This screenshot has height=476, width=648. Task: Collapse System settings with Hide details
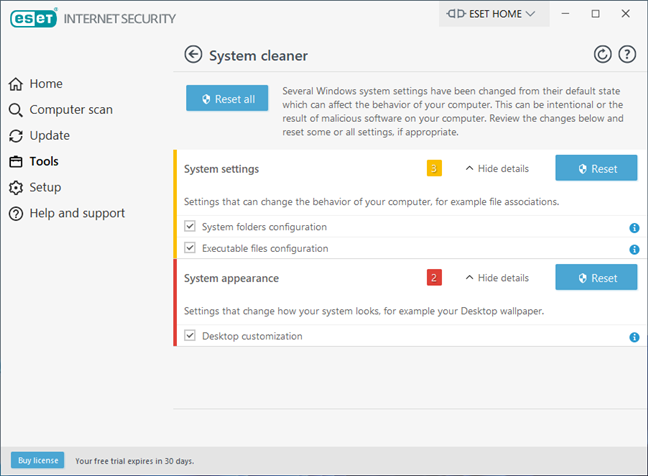497,169
